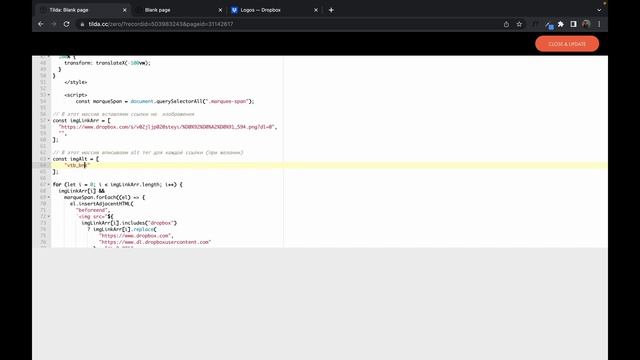
Task: Collapse the img src template fold arrow
Action: point(49,216)
